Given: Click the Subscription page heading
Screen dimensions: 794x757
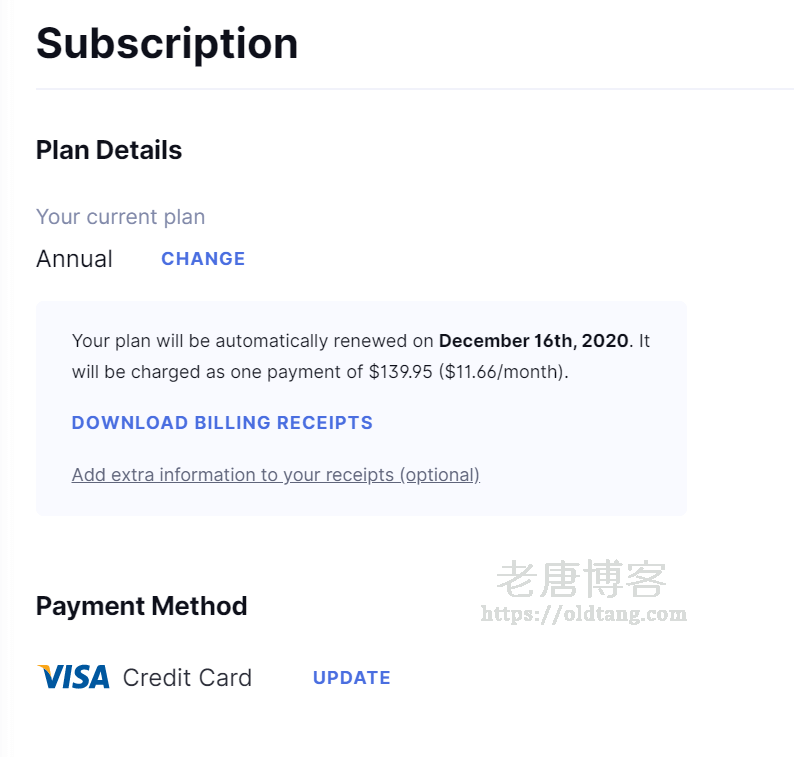Looking at the screenshot, I should coord(167,43).
